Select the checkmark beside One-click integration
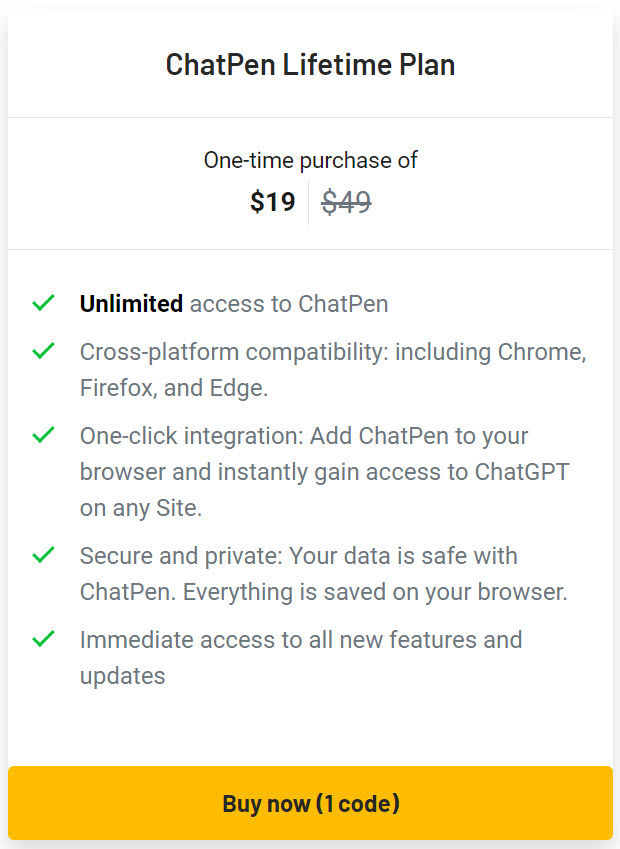This screenshot has width=620, height=849. click(x=42, y=435)
